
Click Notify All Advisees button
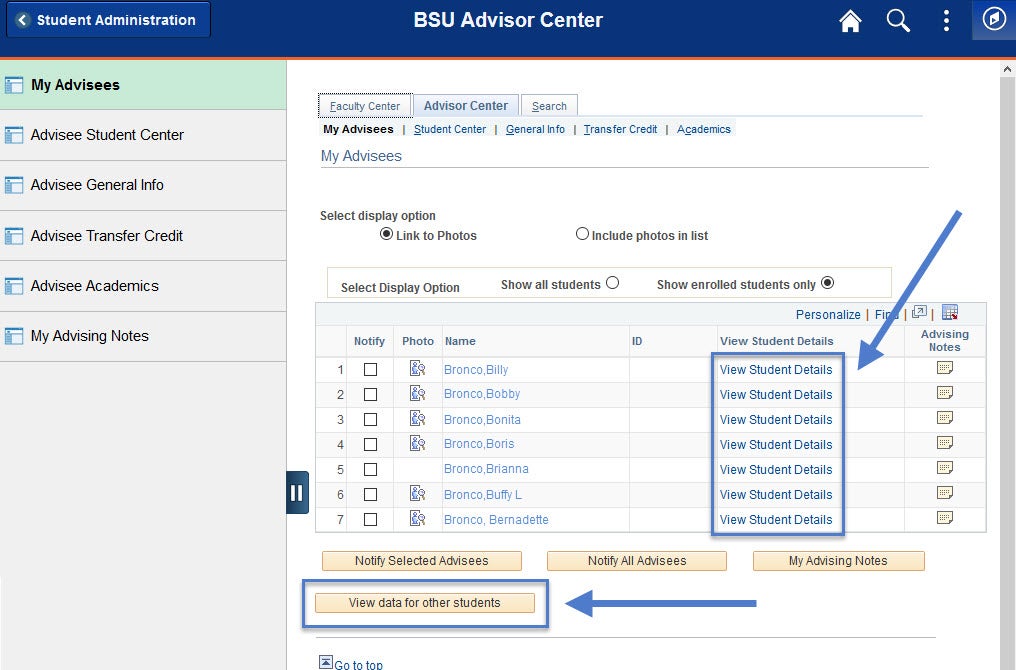tap(637, 561)
